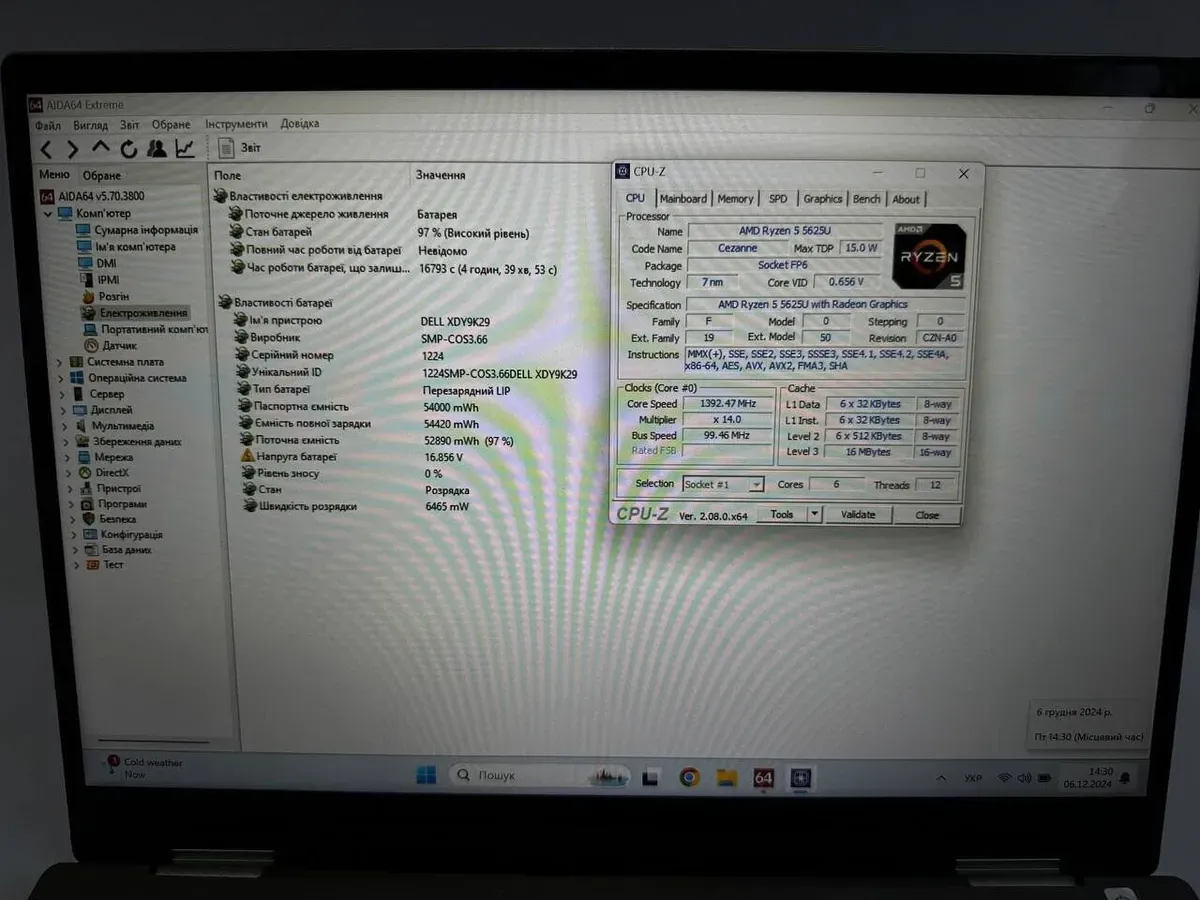This screenshot has width=1200, height=900.
Task: Open the graph chart icon in the toolbar
Action: (x=185, y=149)
